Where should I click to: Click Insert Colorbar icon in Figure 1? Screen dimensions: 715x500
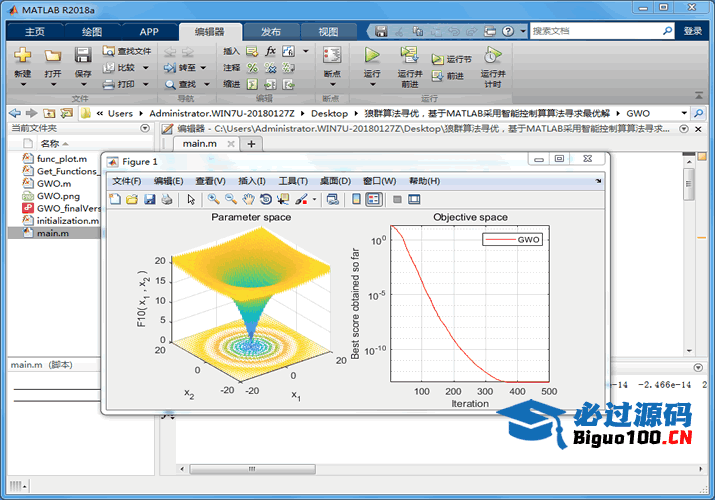click(356, 199)
